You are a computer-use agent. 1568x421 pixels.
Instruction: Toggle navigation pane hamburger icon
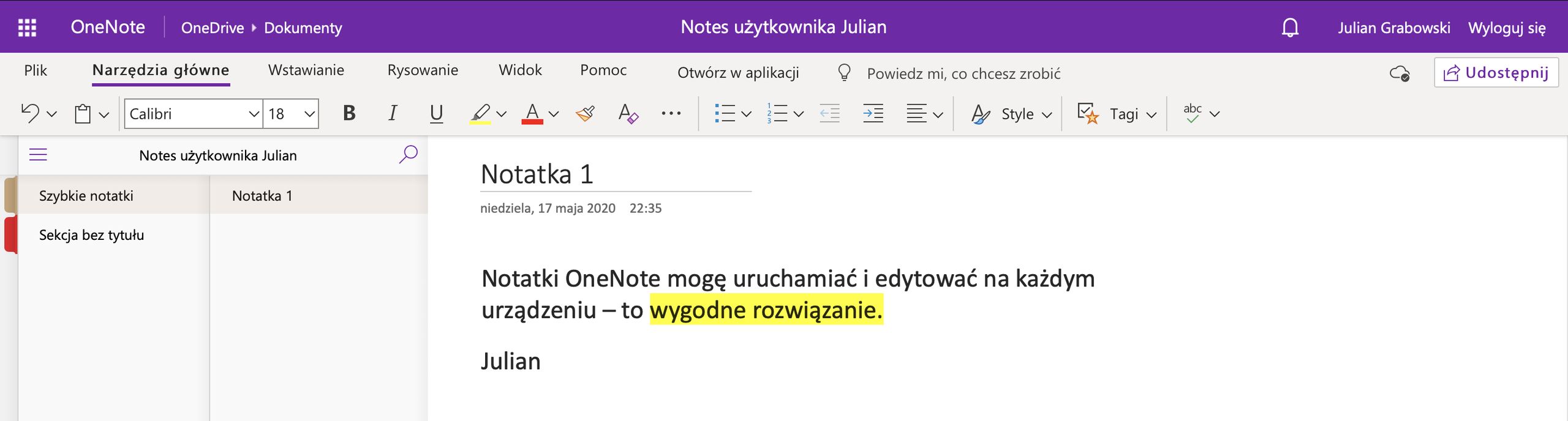pos(38,155)
